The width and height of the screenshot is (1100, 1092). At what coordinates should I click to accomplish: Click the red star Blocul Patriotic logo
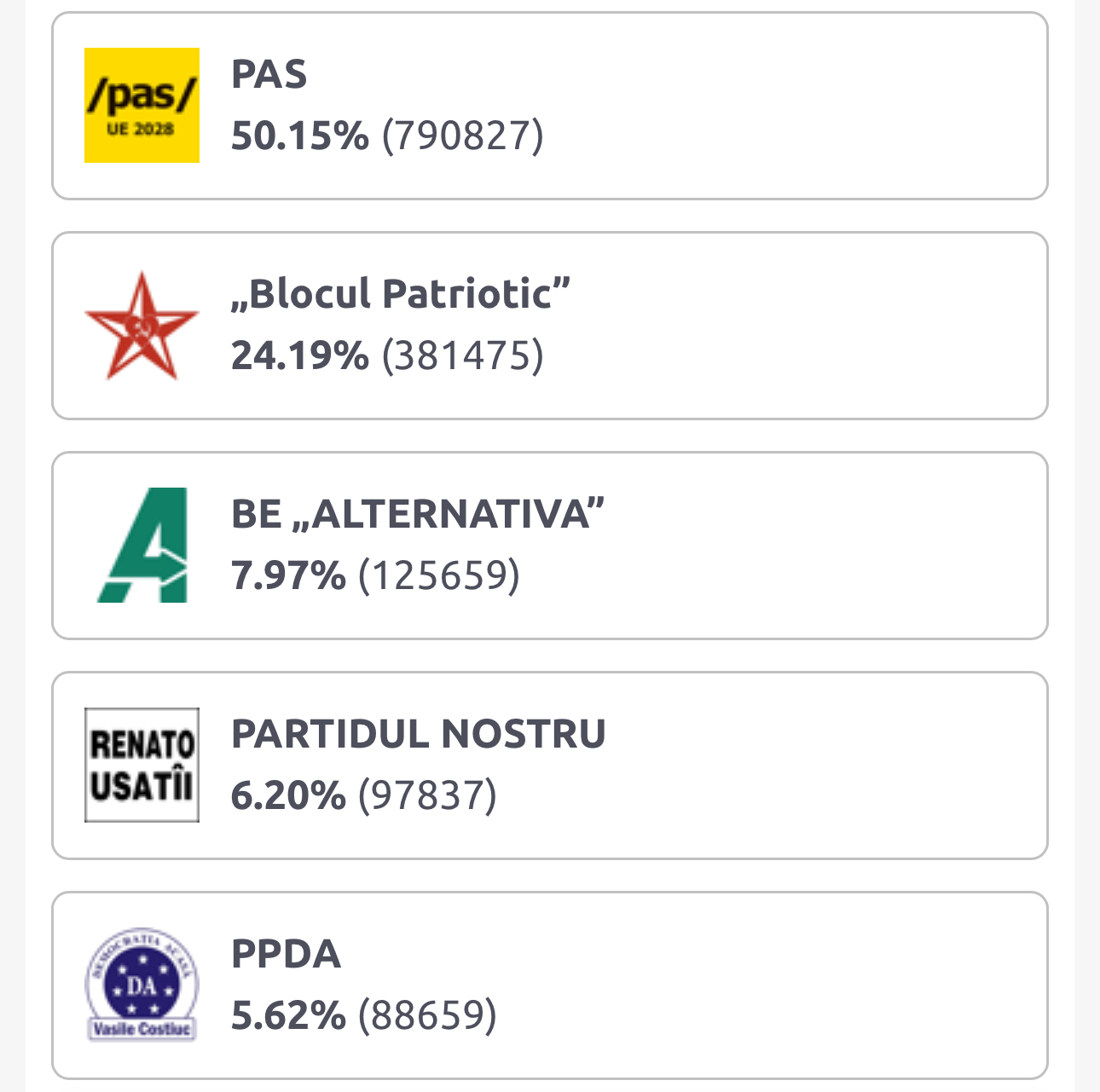(142, 325)
